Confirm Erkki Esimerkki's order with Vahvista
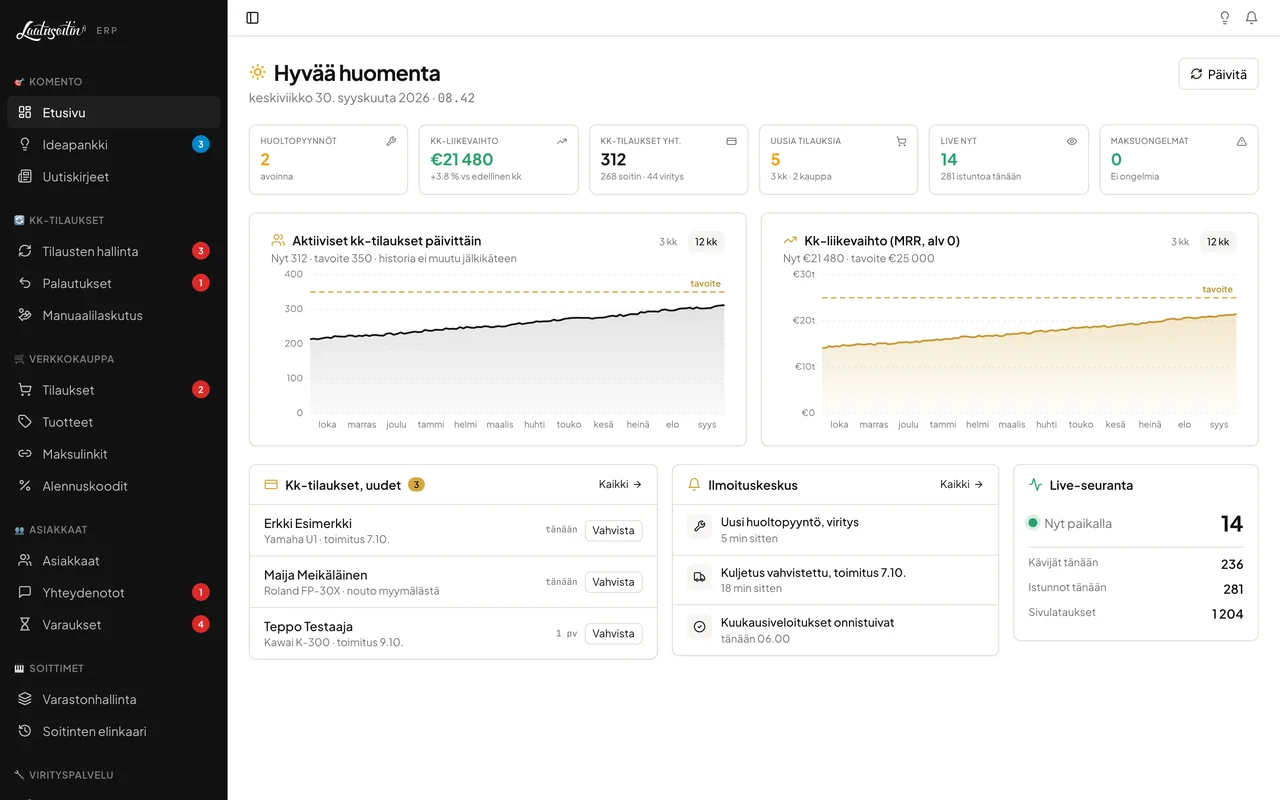This screenshot has height=800, width=1280. coord(613,530)
